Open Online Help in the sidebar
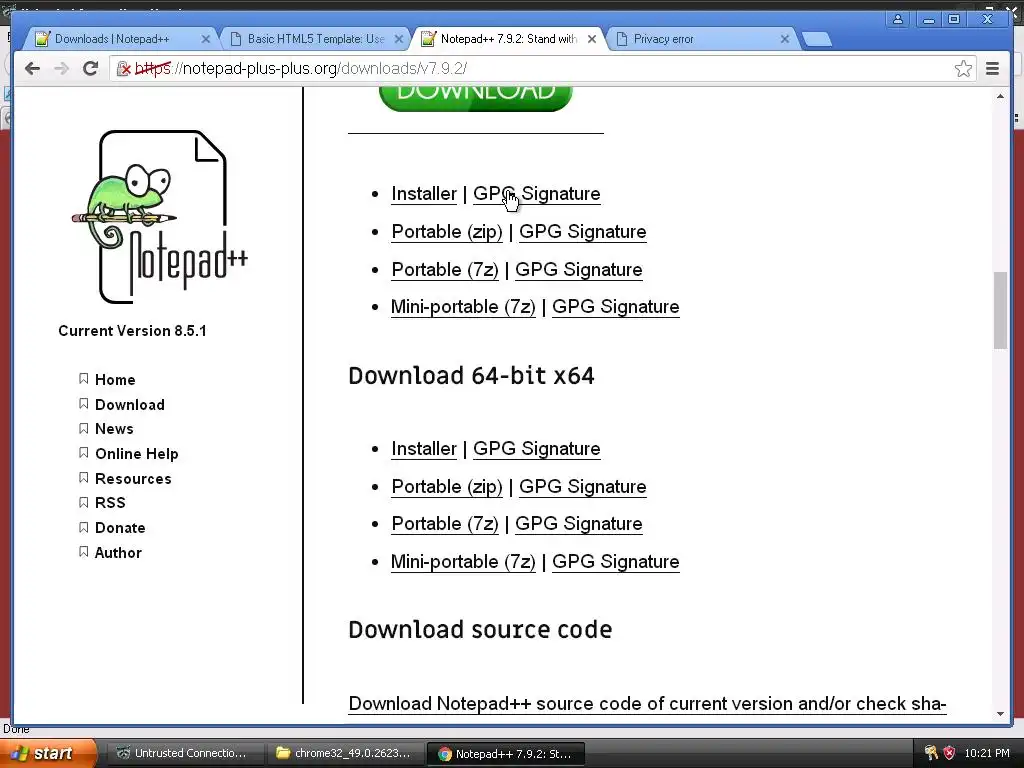Screen dimensions: 1024x768 [x=136, y=454]
